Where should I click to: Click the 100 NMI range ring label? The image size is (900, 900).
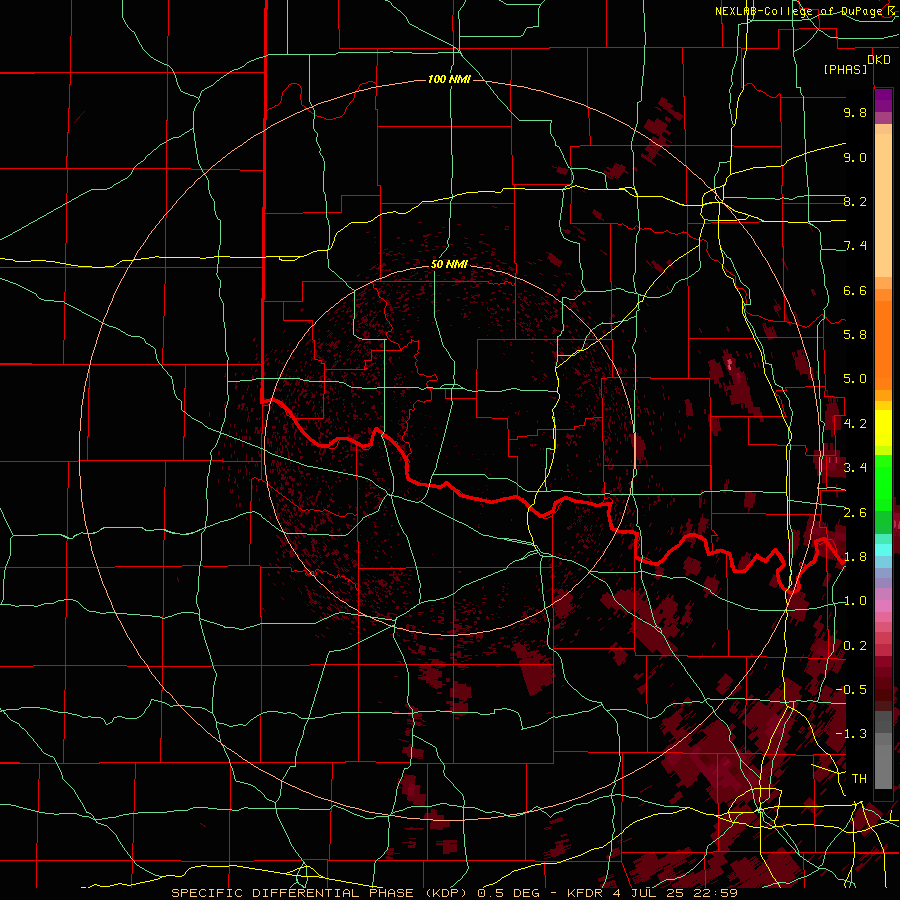point(449,79)
